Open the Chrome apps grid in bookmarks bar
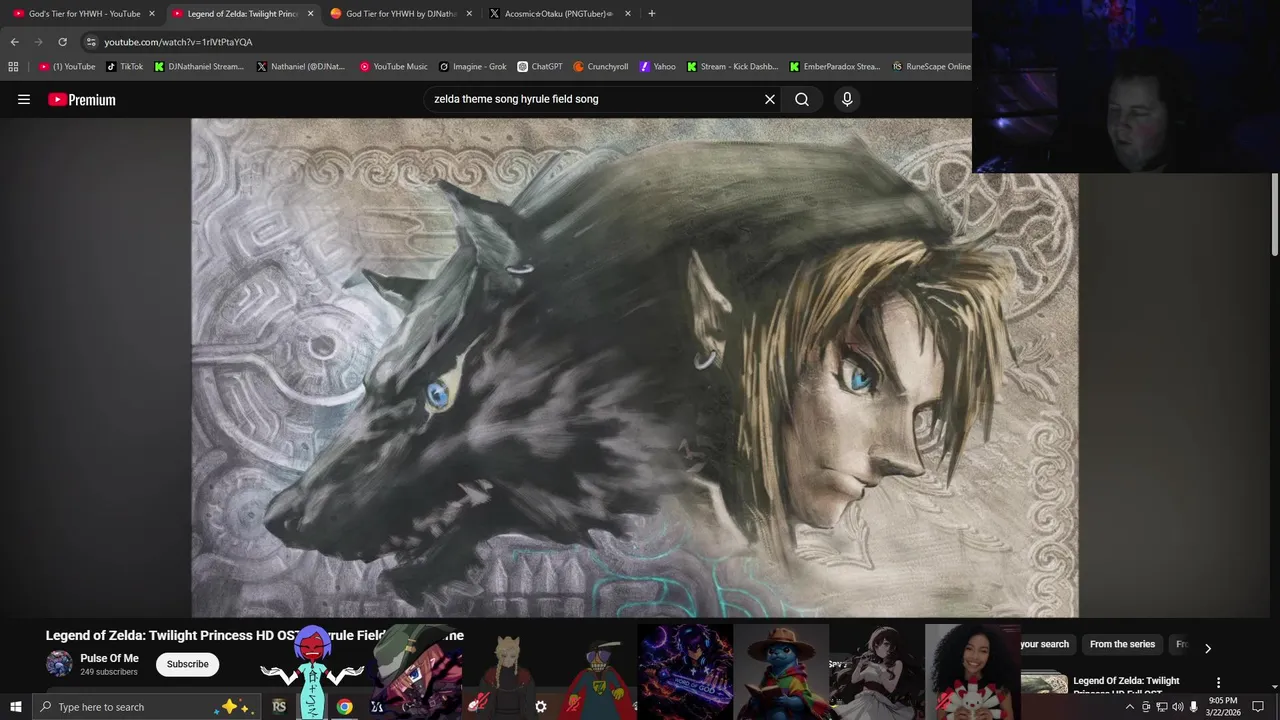Image resolution: width=1280 pixels, height=720 pixels. 13,67
